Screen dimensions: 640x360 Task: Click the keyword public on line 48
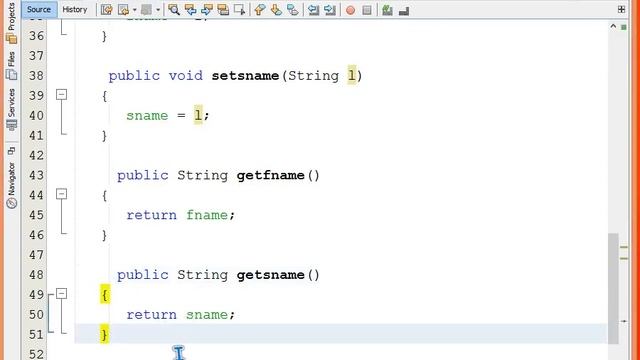pos(142,276)
